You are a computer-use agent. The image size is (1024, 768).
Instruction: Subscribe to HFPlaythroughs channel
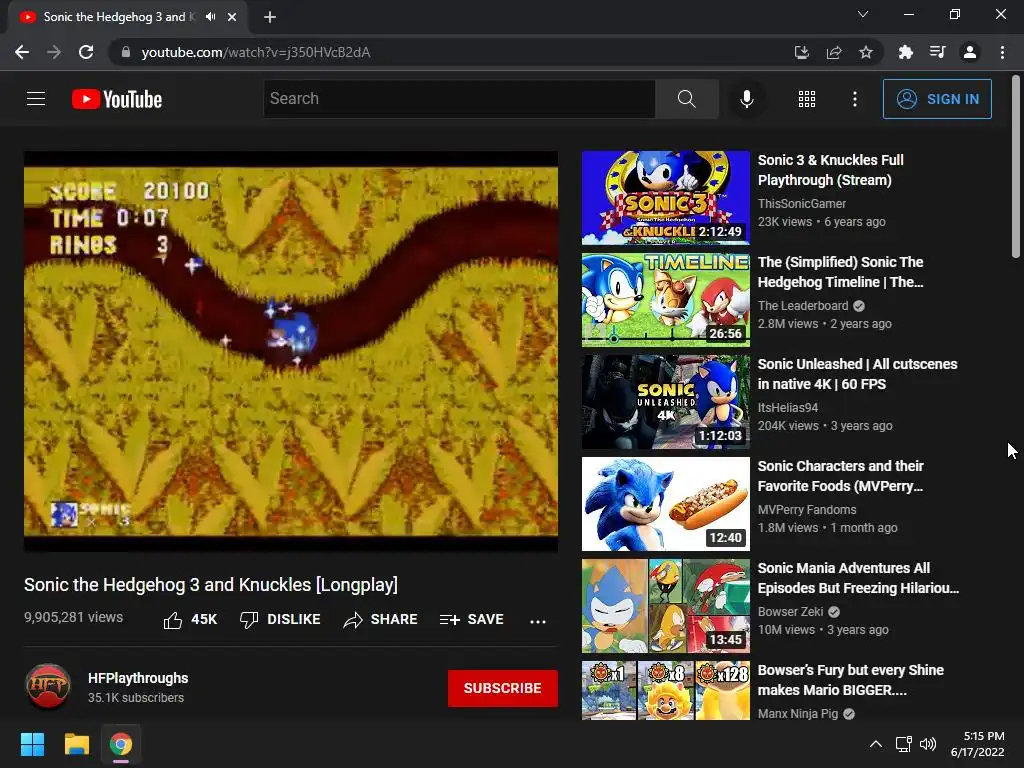pos(502,688)
